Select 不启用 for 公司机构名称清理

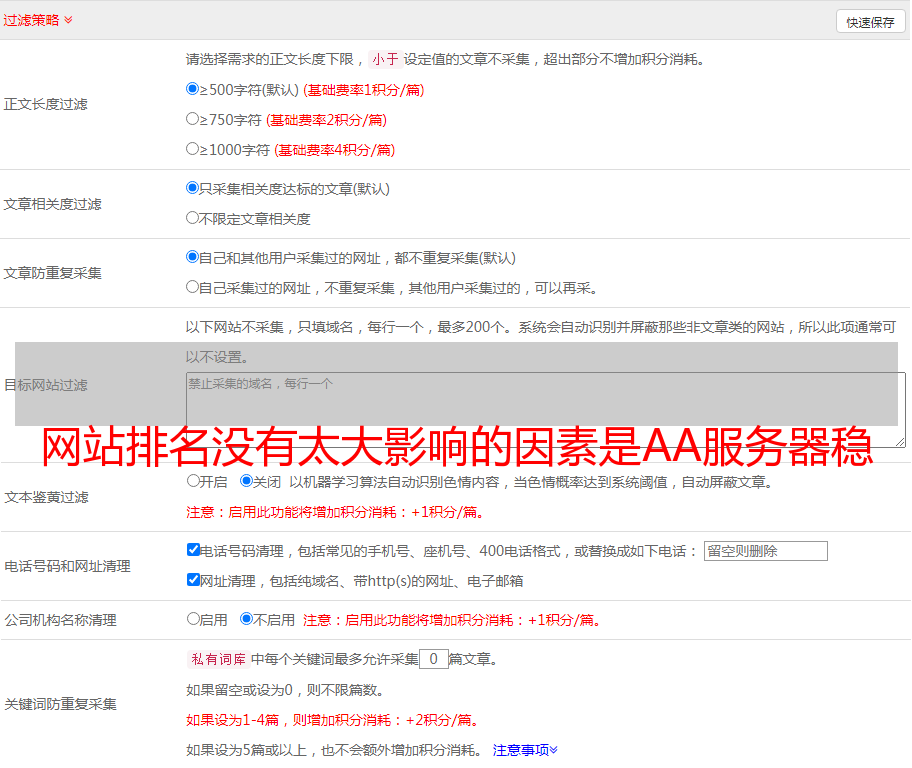tap(246, 619)
